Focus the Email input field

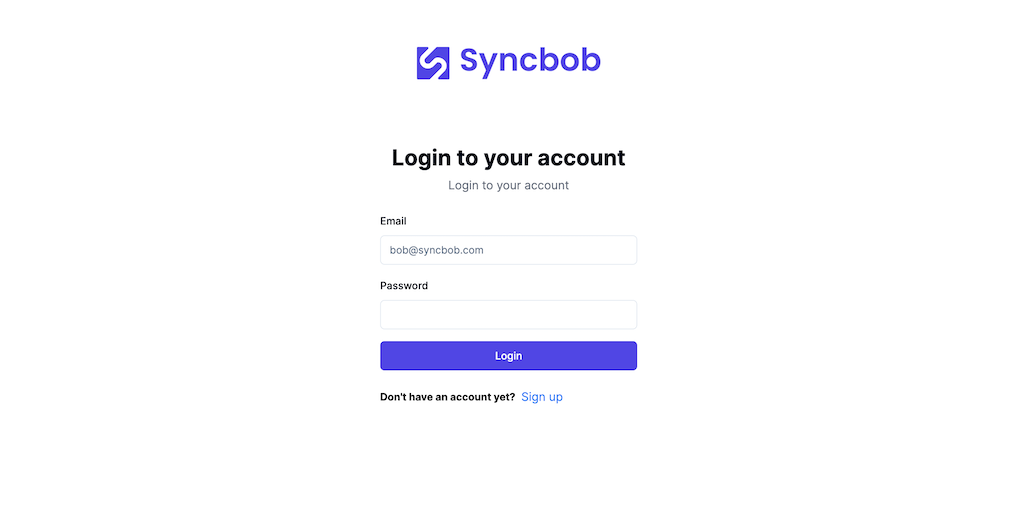[508, 250]
